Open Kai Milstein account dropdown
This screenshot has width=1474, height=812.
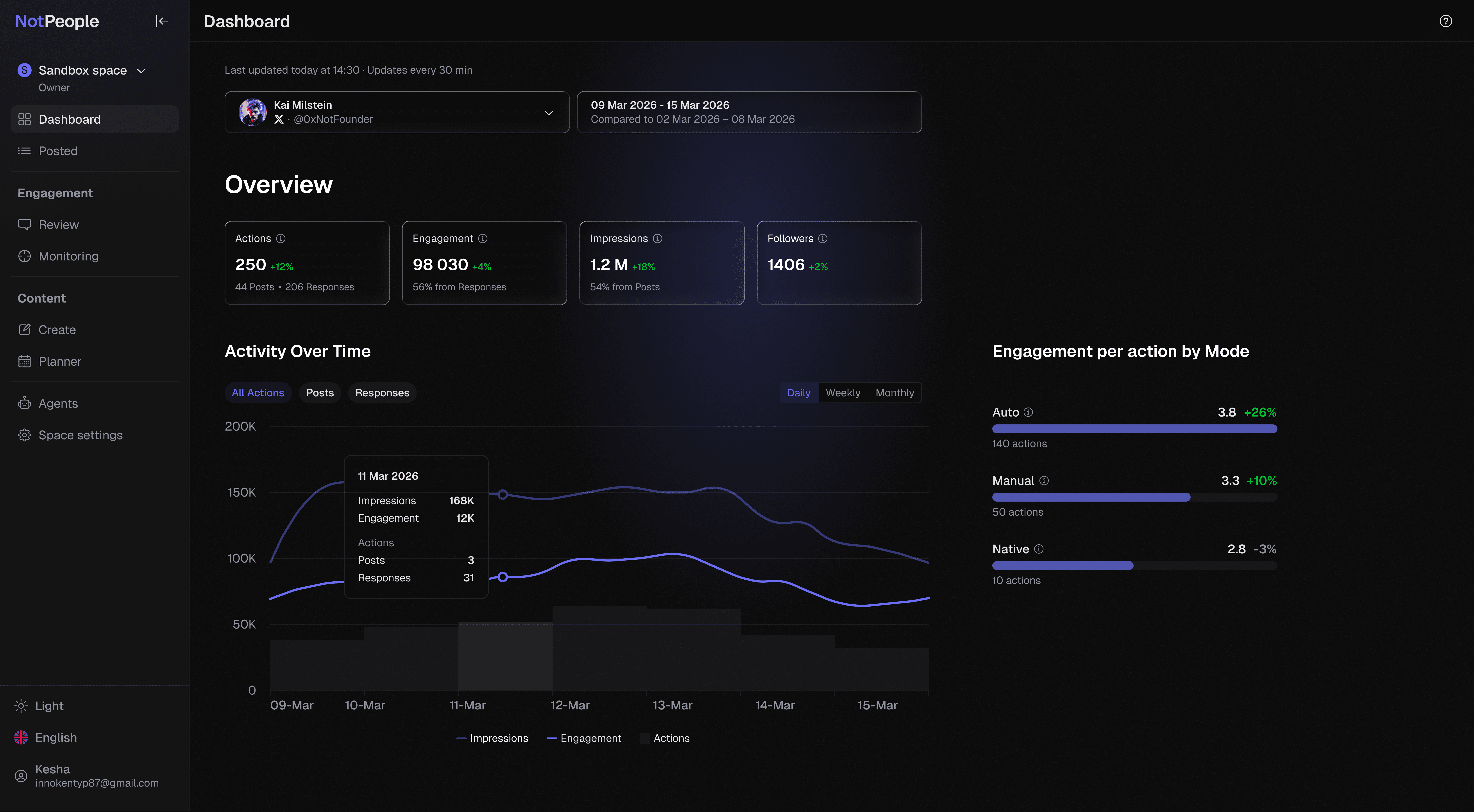tap(397, 112)
